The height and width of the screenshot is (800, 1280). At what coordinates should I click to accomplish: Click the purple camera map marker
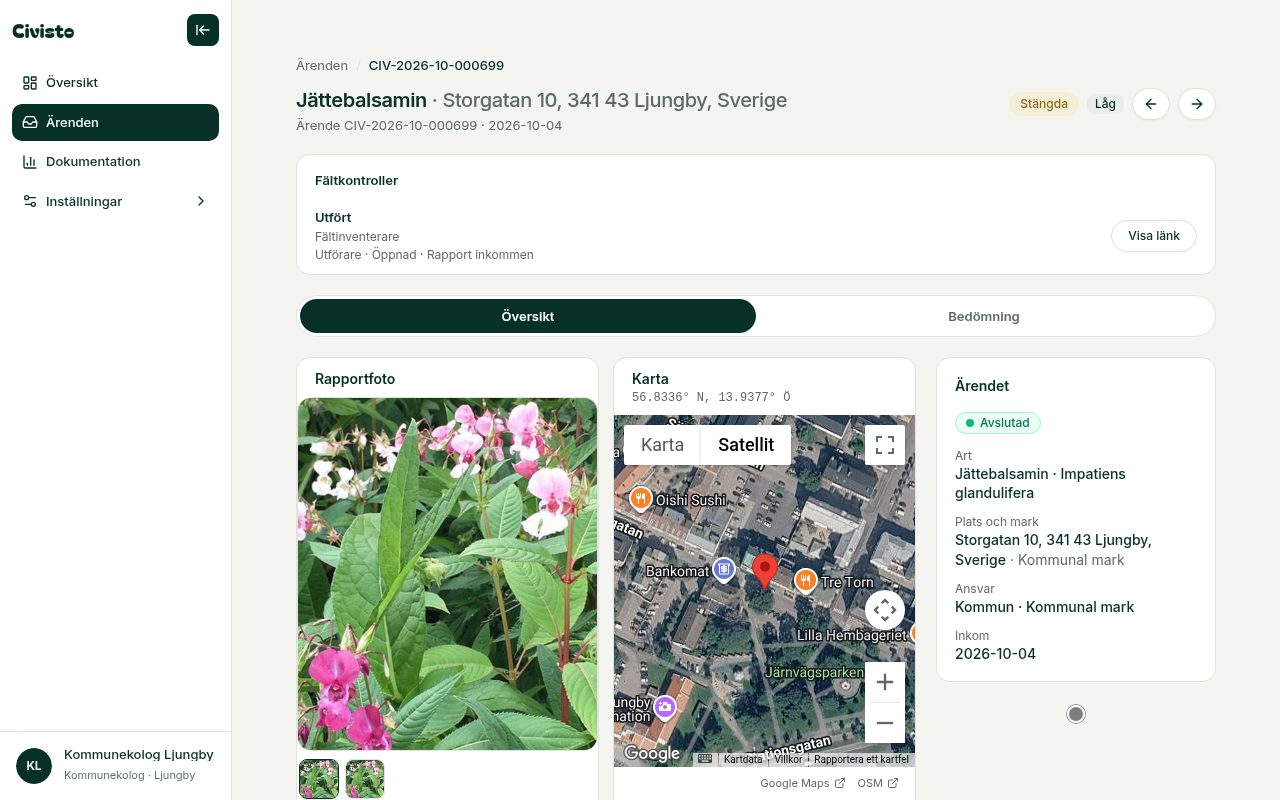pyautogui.click(x=665, y=708)
